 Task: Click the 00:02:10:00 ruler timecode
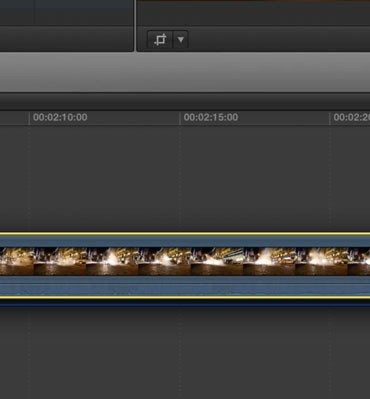pos(60,117)
